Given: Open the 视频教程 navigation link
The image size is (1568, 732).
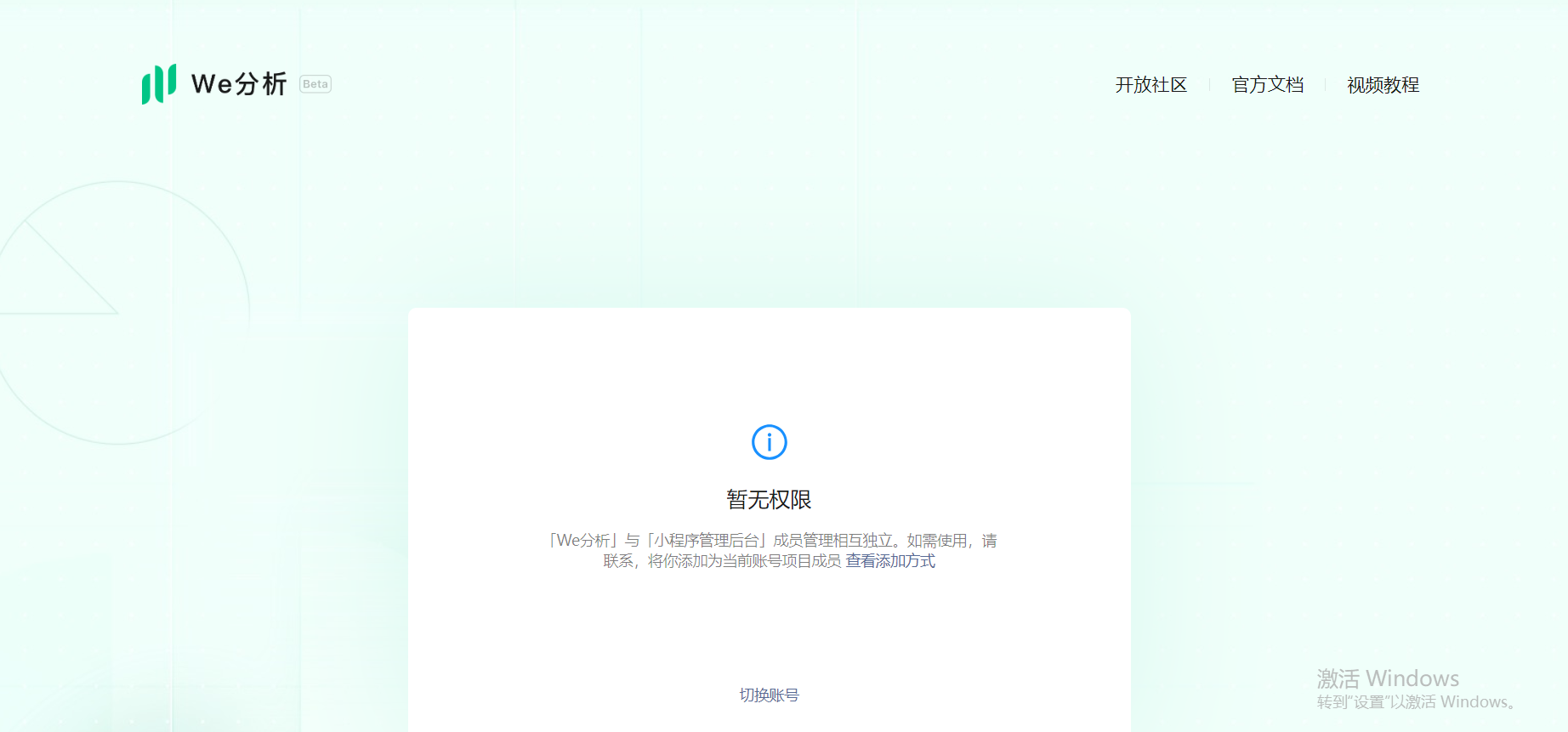Looking at the screenshot, I should (x=1383, y=85).
